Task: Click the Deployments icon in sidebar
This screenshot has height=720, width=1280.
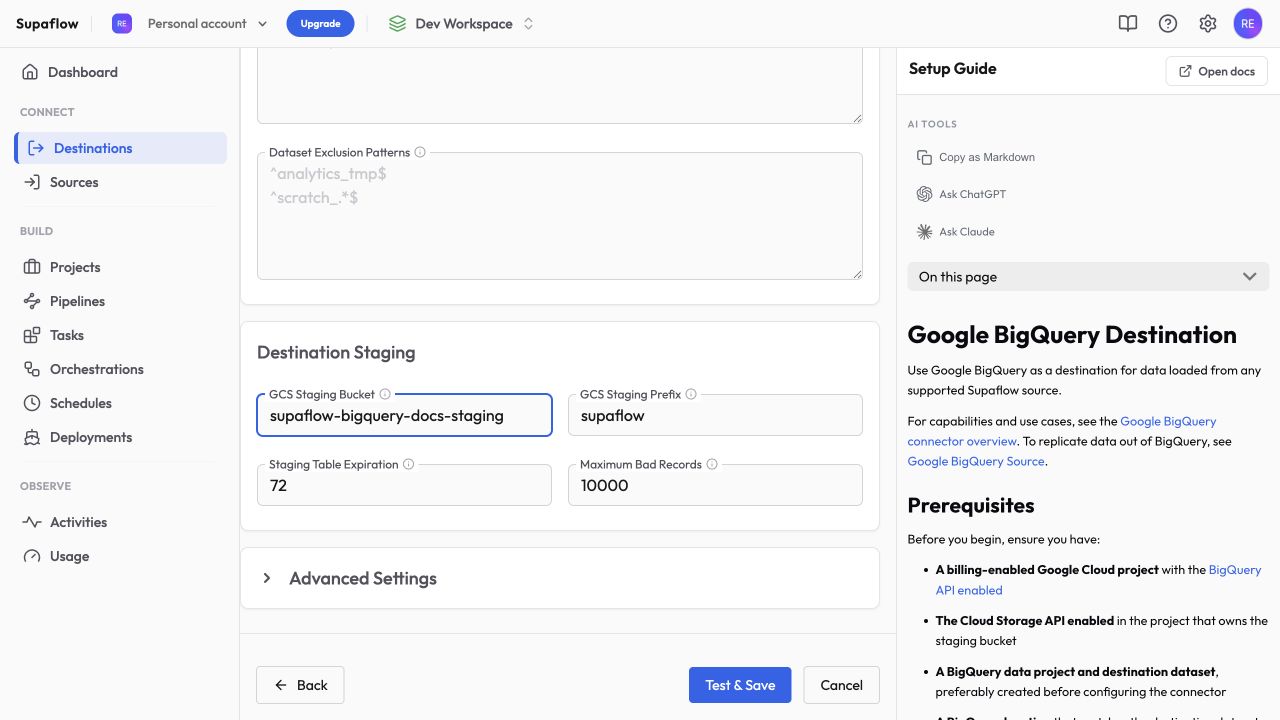Action: pyautogui.click(x=32, y=437)
